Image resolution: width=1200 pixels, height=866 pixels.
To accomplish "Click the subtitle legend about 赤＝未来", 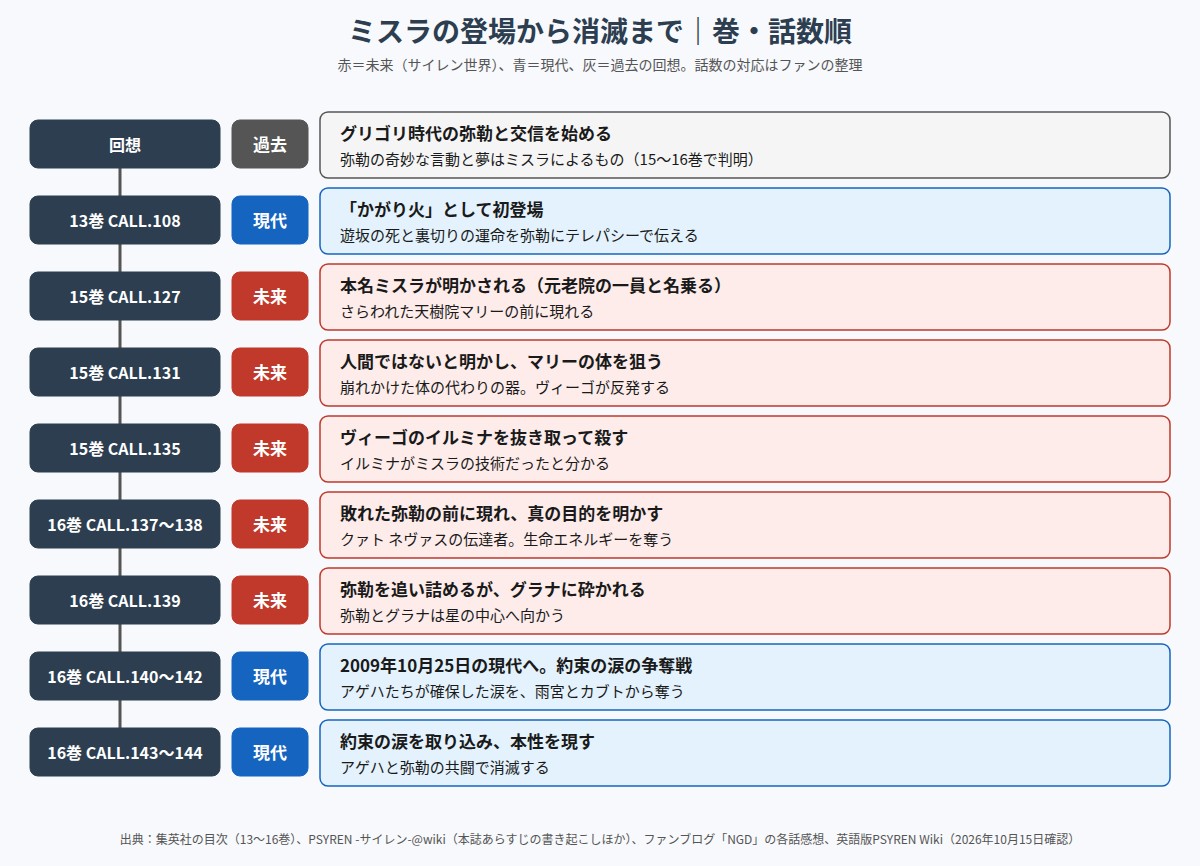I will [600, 66].
